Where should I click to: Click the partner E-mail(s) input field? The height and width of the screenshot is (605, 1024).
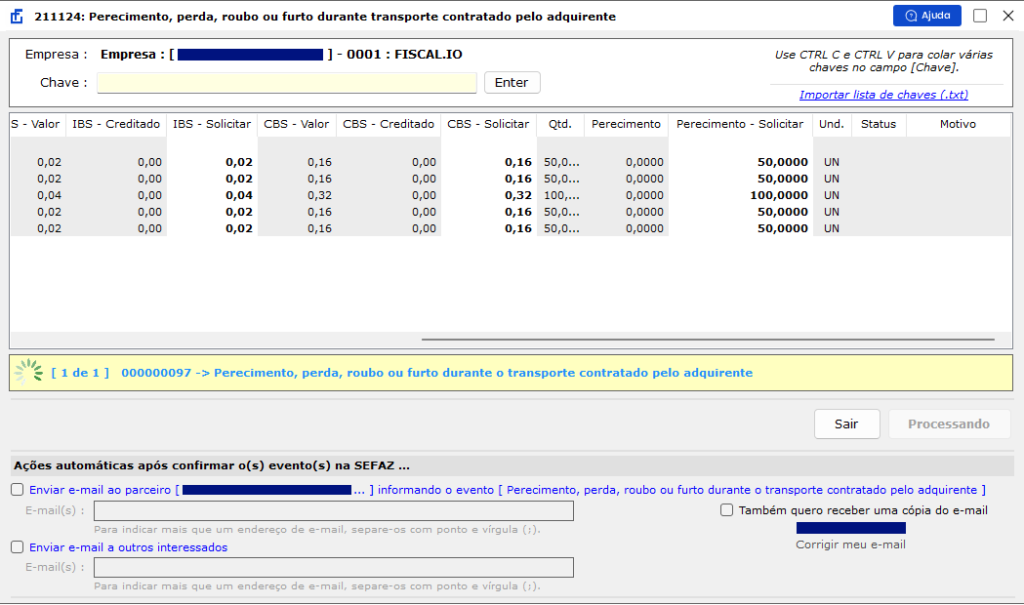click(334, 511)
